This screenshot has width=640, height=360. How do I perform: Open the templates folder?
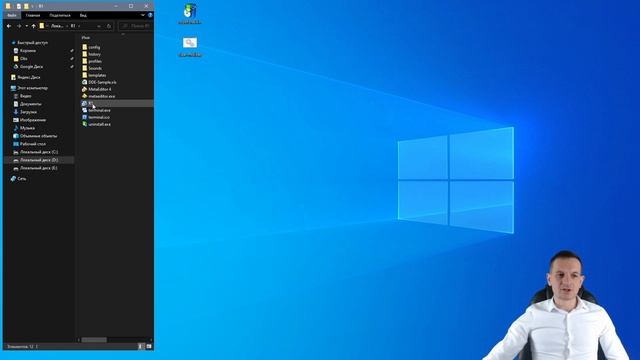[97, 75]
